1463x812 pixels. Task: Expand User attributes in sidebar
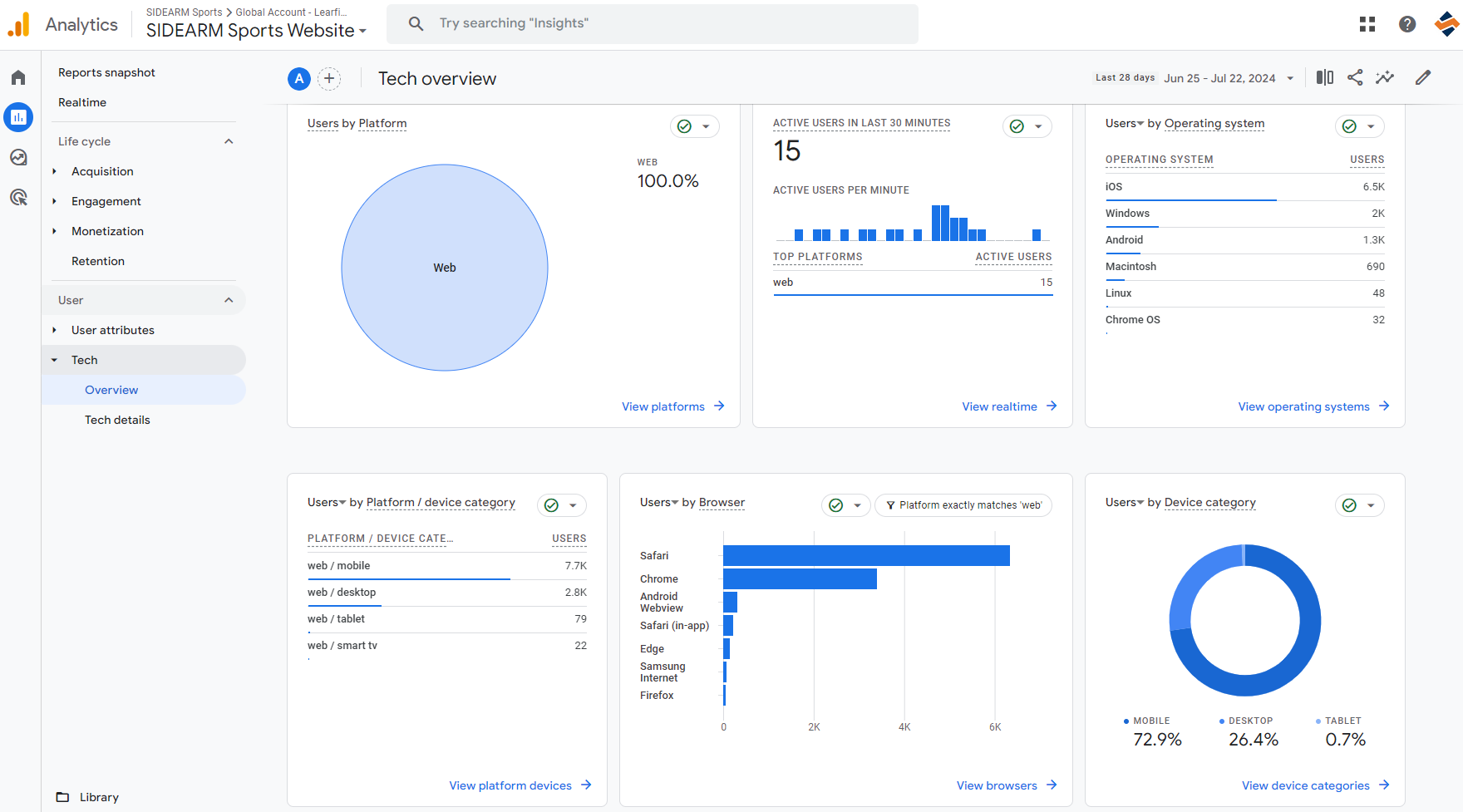click(x=55, y=330)
